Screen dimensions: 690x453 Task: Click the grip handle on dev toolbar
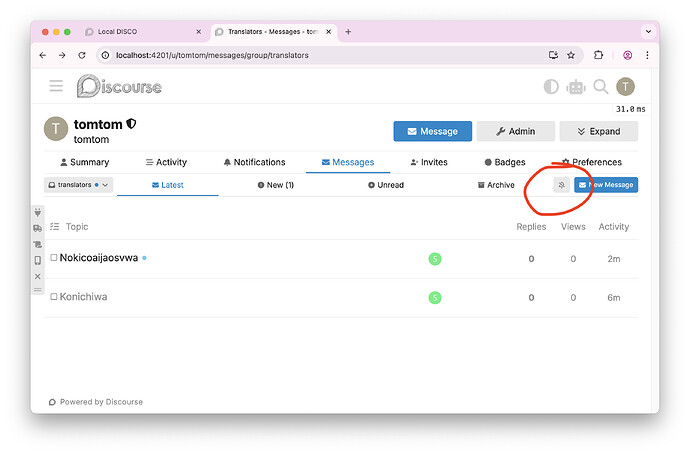point(38,290)
